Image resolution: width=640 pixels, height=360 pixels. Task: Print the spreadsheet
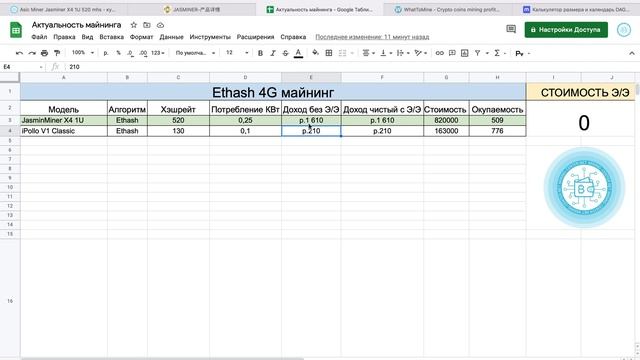click(x=44, y=53)
